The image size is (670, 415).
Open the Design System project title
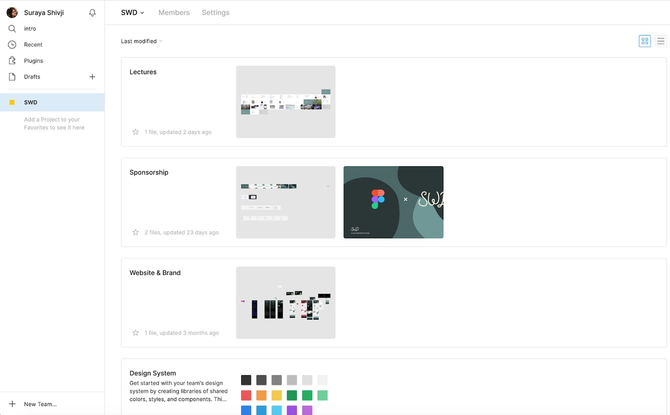click(x=153, y=373)
